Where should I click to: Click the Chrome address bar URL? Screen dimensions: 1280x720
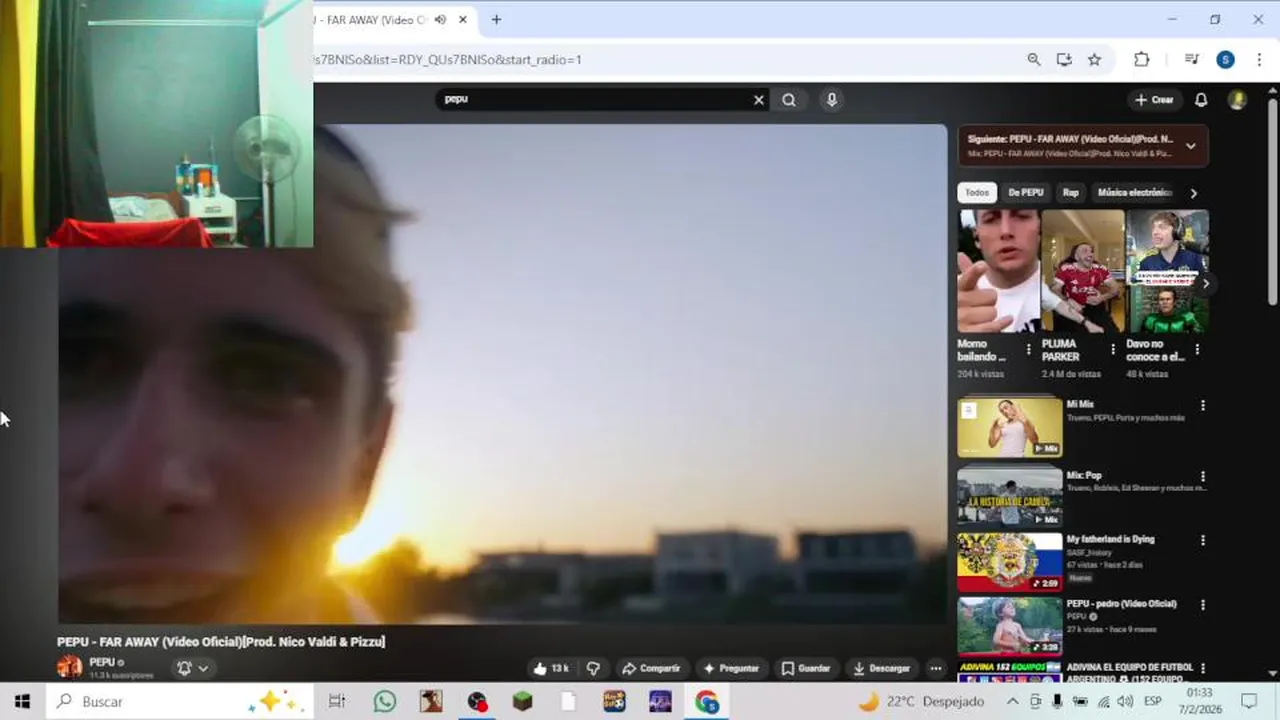pos(447,60)
